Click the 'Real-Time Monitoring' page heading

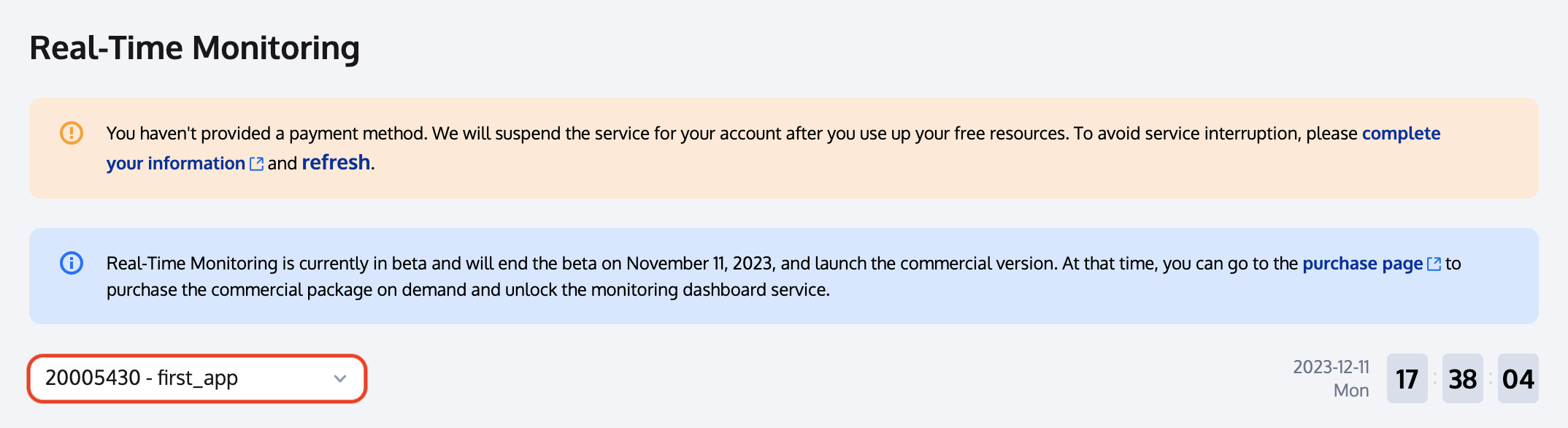point(194,48)
